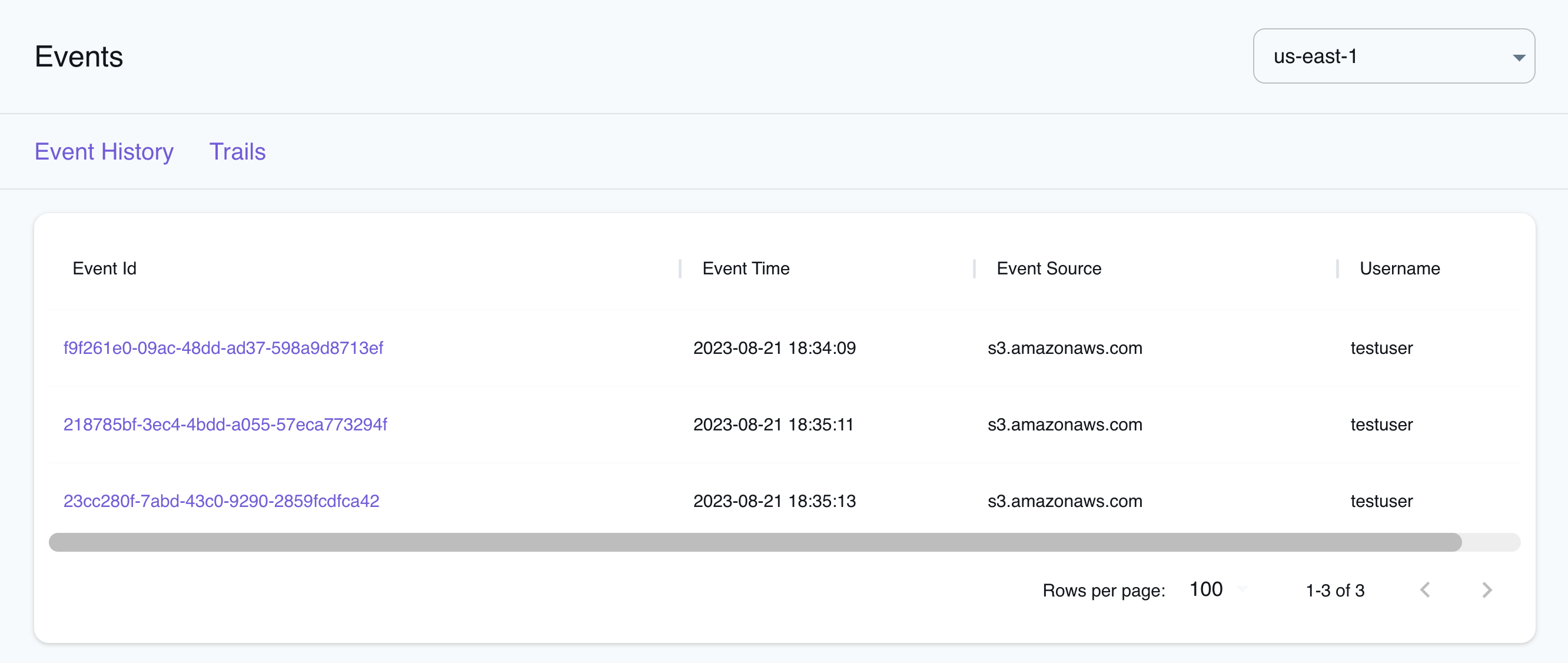Sort by the Event Time column
Viewport: 1568px width, 663px height.
[x=745, y=268]
